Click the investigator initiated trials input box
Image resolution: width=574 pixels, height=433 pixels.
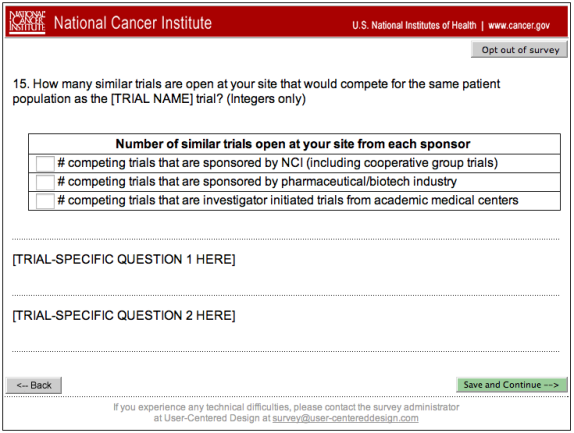(x=45, y=201)
